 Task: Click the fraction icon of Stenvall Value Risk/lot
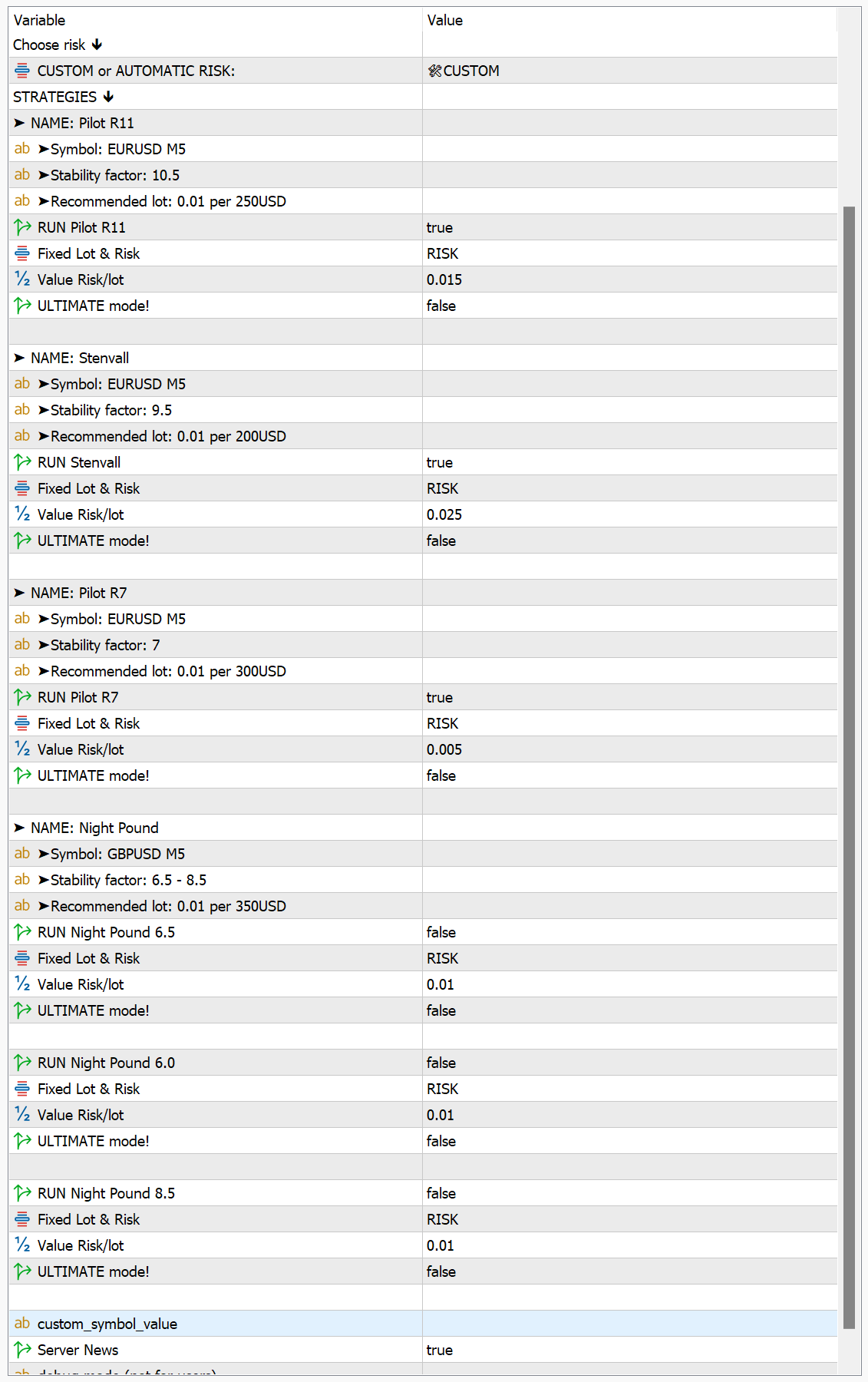click(x=22, y=514)
